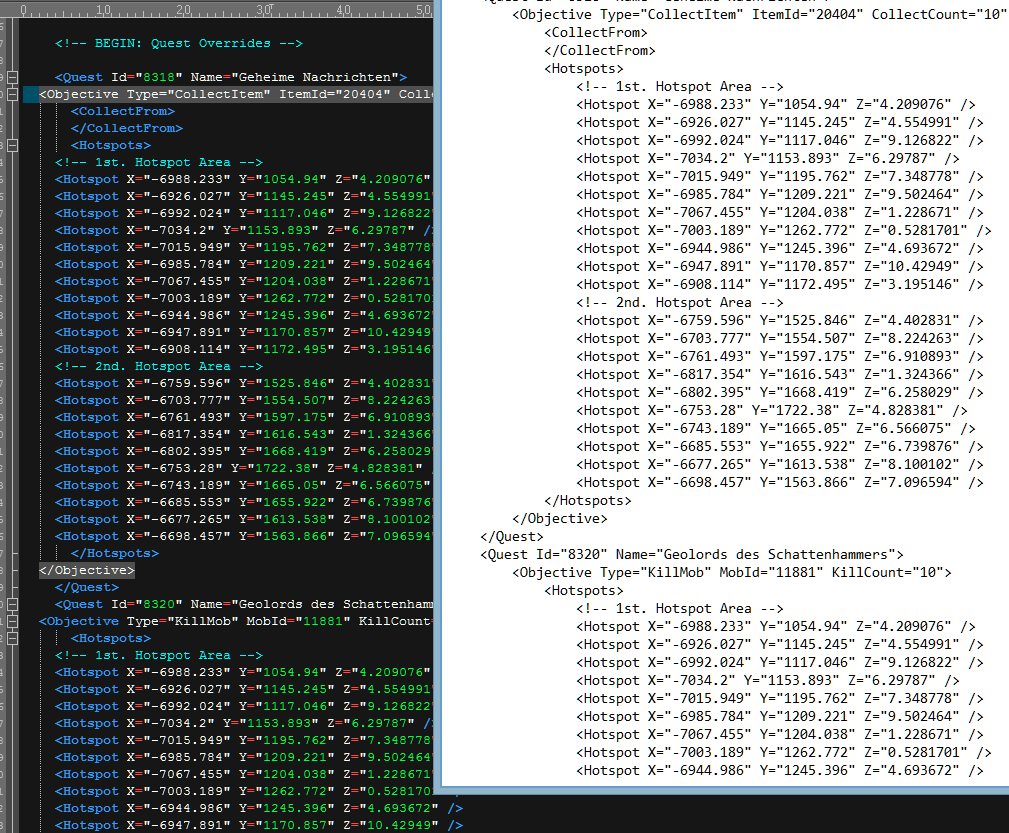Click closing Quest tag in dark editor
The height and width of the screenshot is (833, 1009).
point(86,587)
